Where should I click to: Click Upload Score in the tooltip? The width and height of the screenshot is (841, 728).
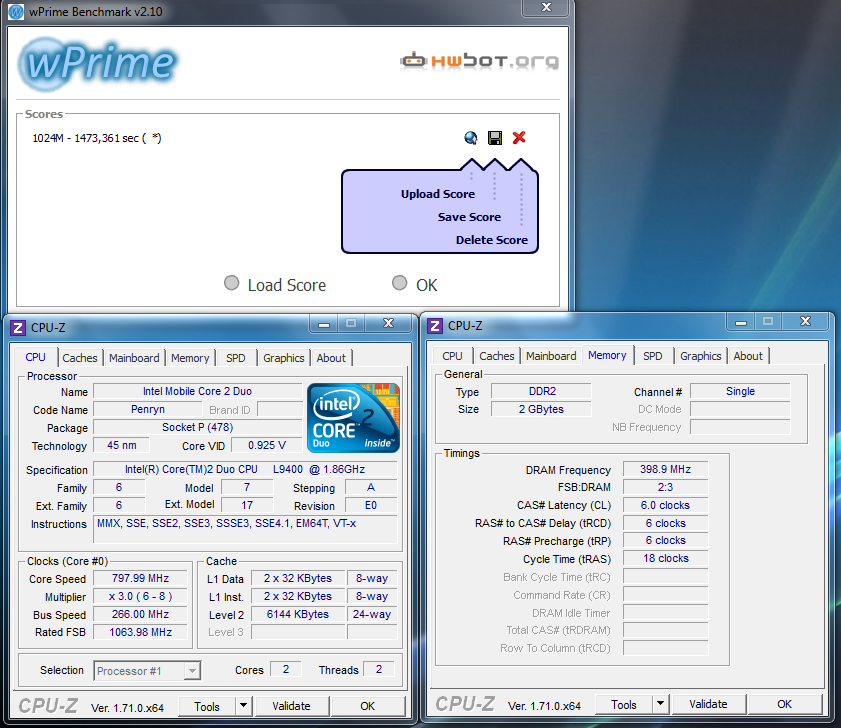tap(438, 194)
